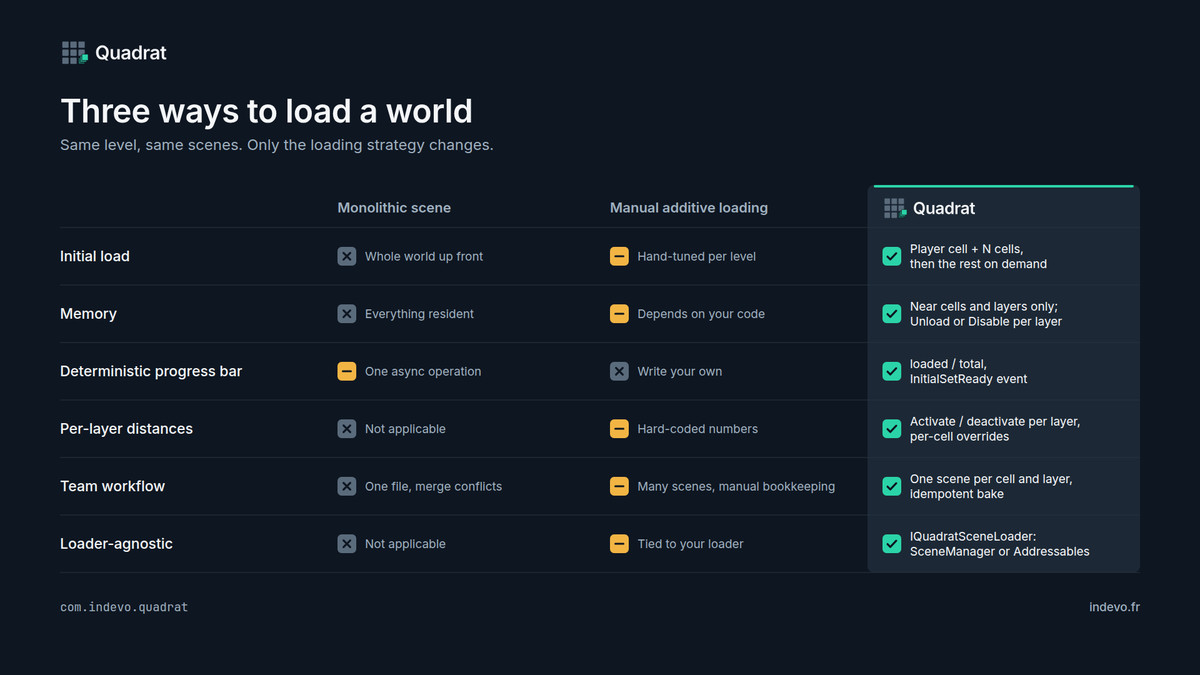
Task: Click the 'InitialSetReady event' text
Action: (969, 379)
